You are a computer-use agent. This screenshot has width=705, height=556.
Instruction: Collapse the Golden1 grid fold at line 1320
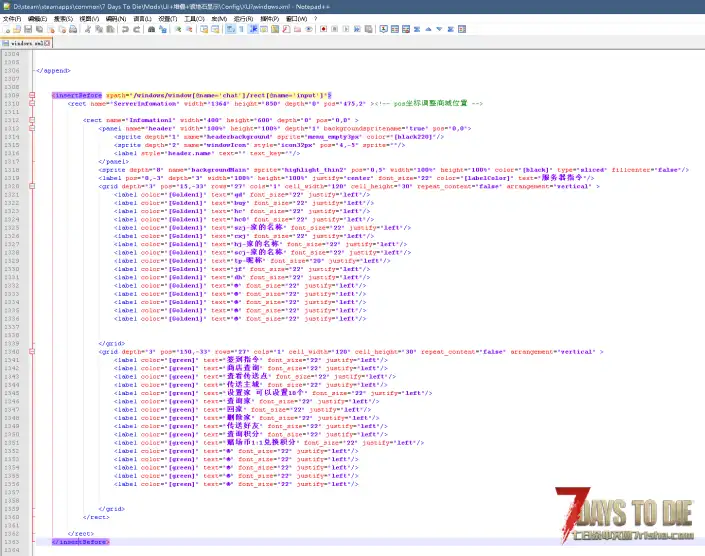tap(32, 186)
